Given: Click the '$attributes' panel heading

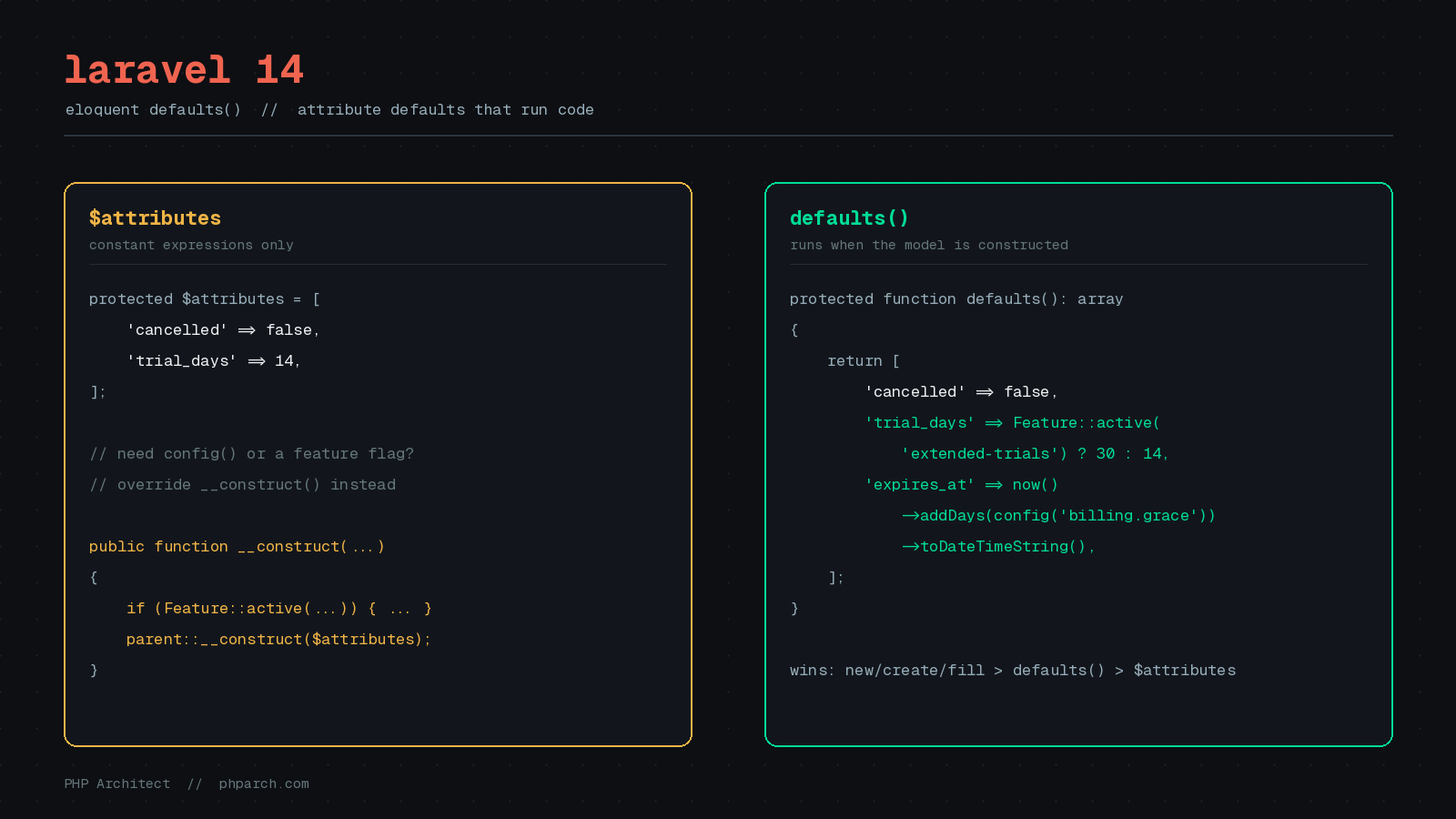Looking at the screenshot, I should pos(155,218).
